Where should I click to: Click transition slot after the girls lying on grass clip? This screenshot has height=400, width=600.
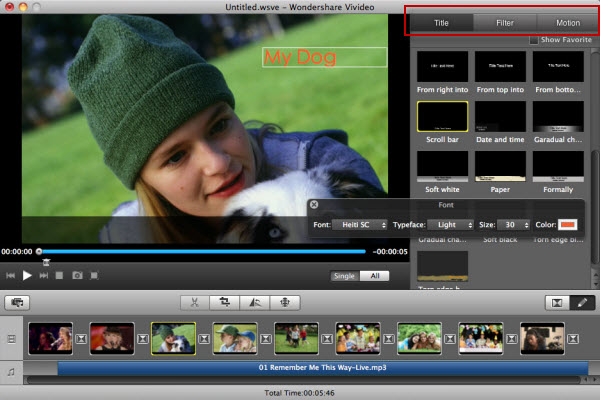click(x=450, y=339)
